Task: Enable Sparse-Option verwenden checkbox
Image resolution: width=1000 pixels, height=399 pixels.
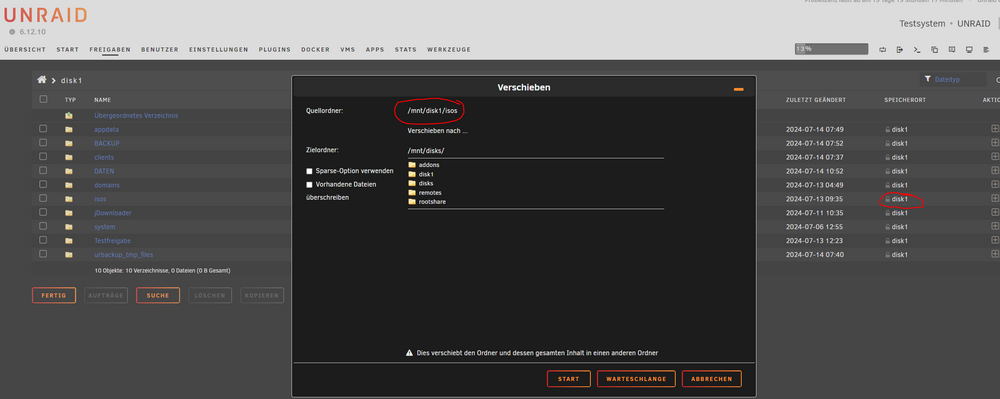Action: pos(309,171)
